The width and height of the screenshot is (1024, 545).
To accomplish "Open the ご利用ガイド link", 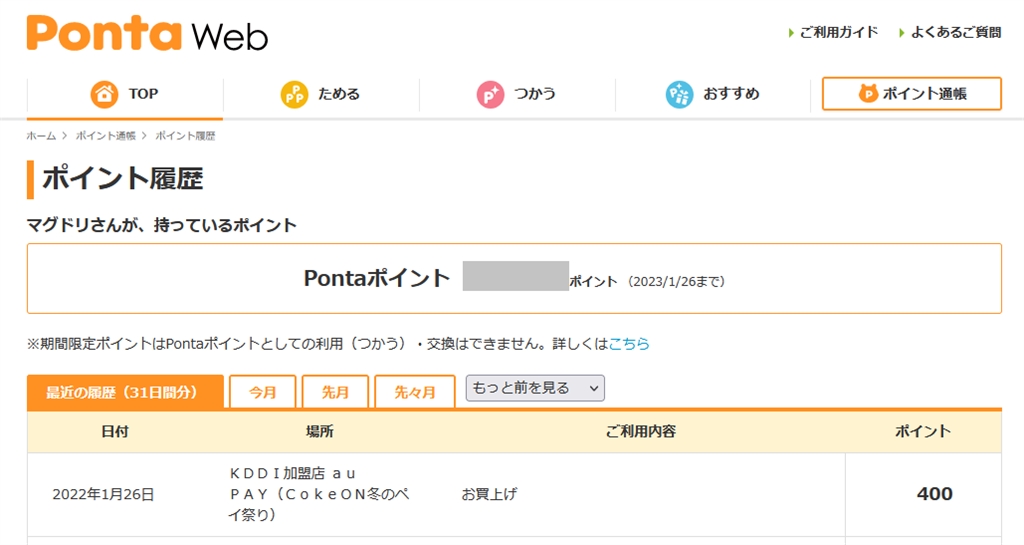I will [833, 32].
